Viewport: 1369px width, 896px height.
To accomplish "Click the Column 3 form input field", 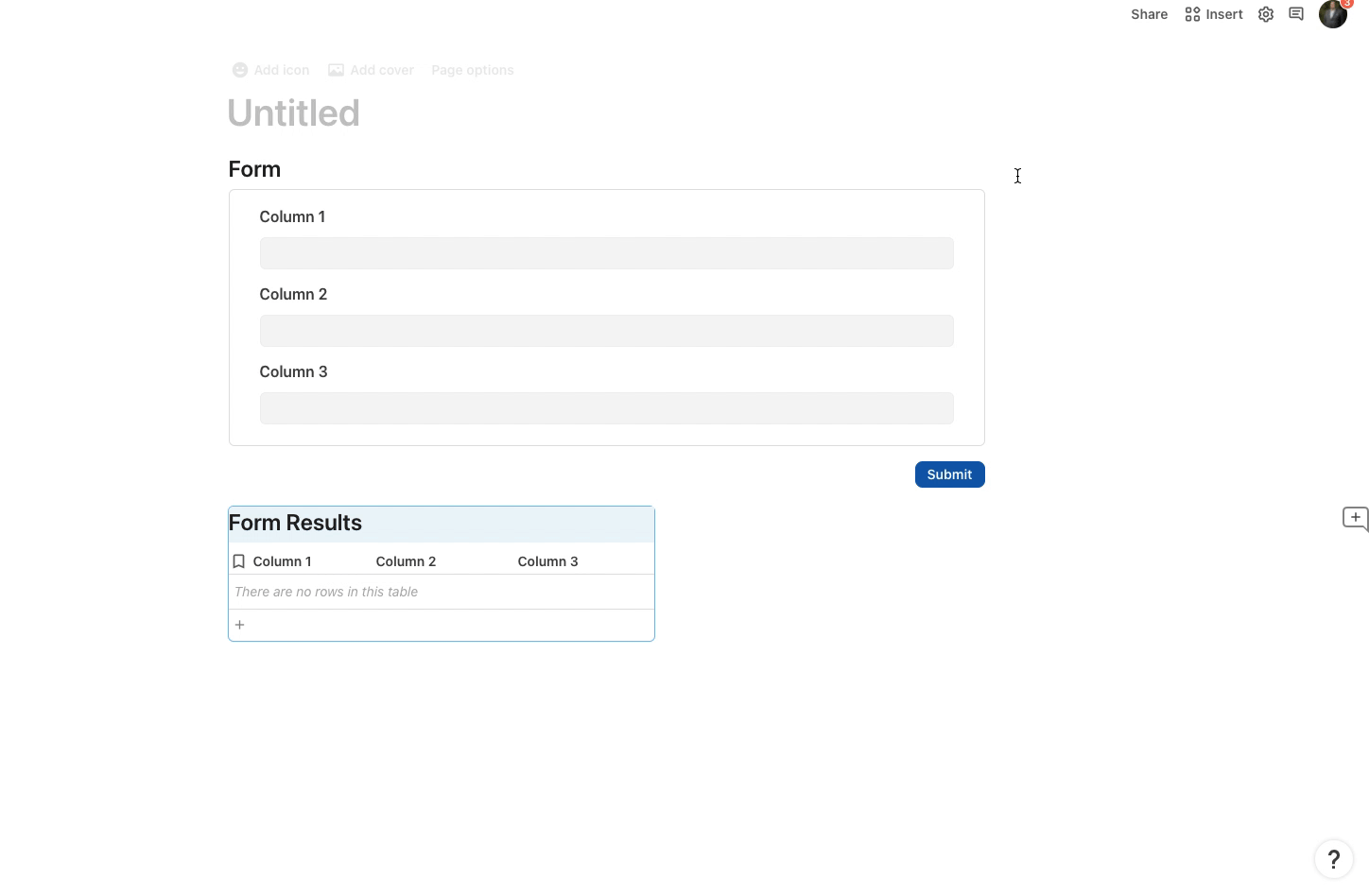I will [606, 408].
